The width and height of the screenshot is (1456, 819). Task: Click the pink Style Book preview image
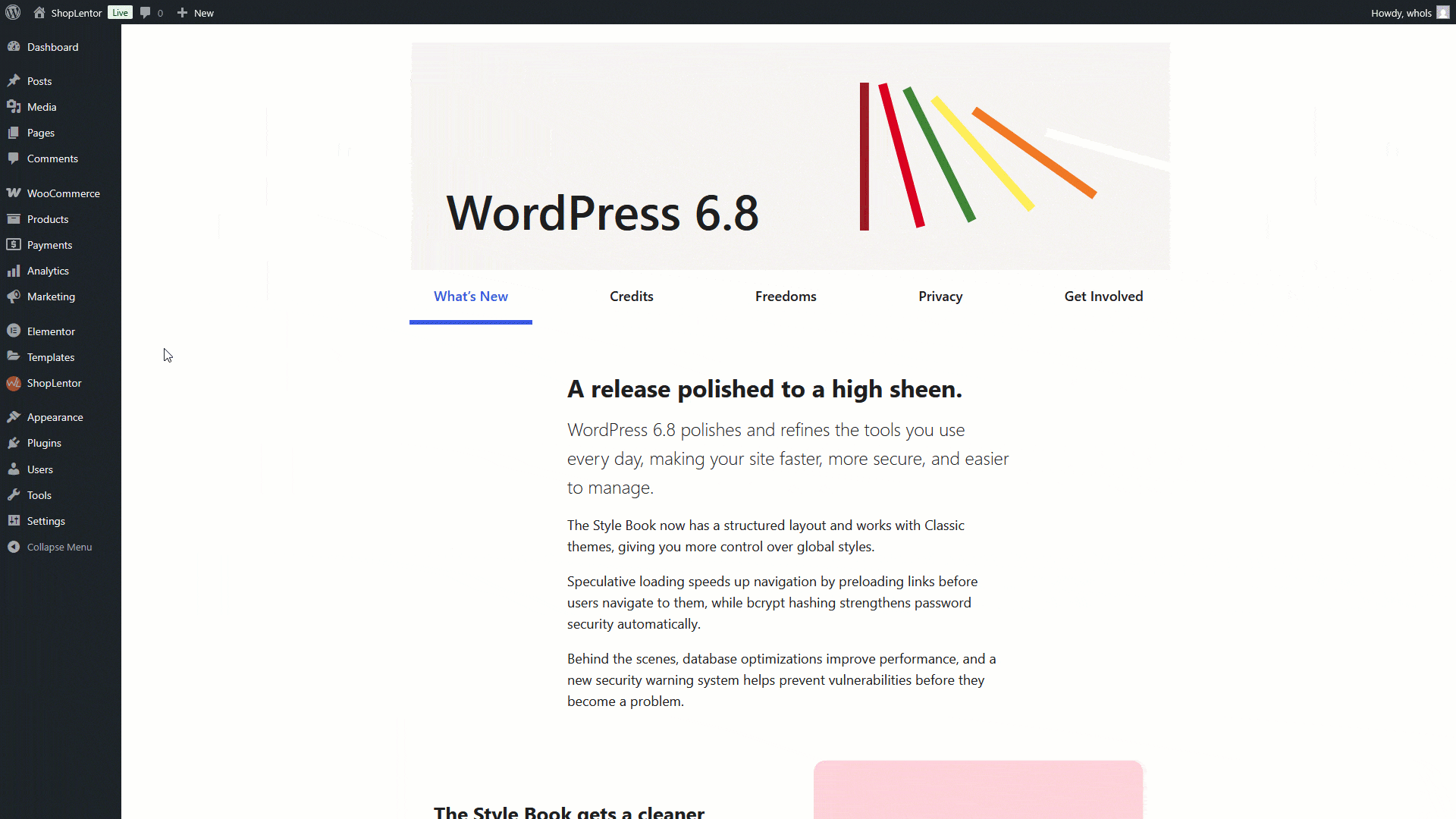[x=978, y=789]
